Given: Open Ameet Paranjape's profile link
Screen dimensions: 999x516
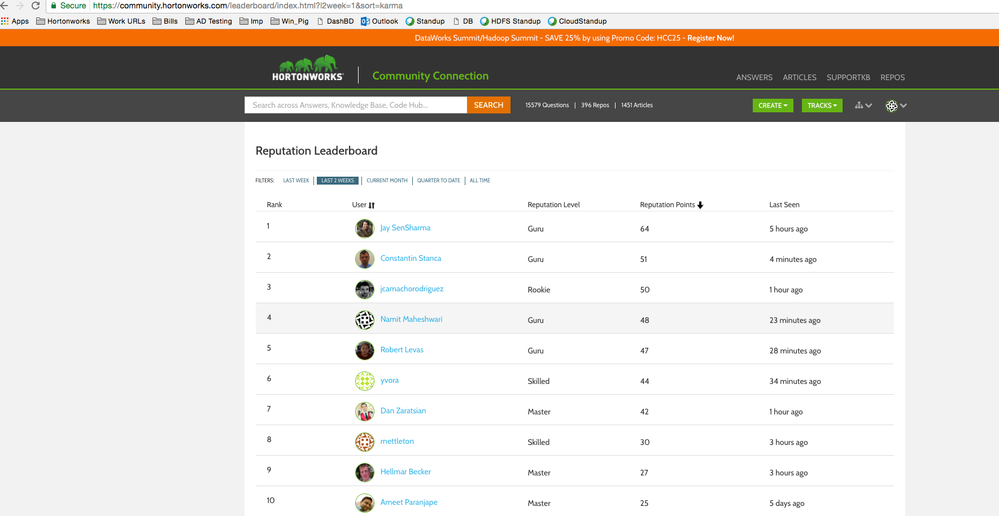Looking at the screenshot, I should (409, 503).
